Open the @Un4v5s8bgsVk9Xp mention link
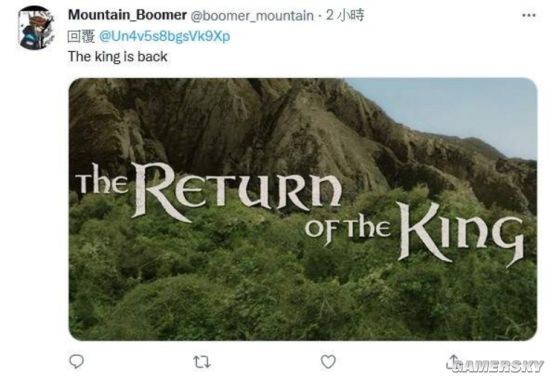 point(165,36)
